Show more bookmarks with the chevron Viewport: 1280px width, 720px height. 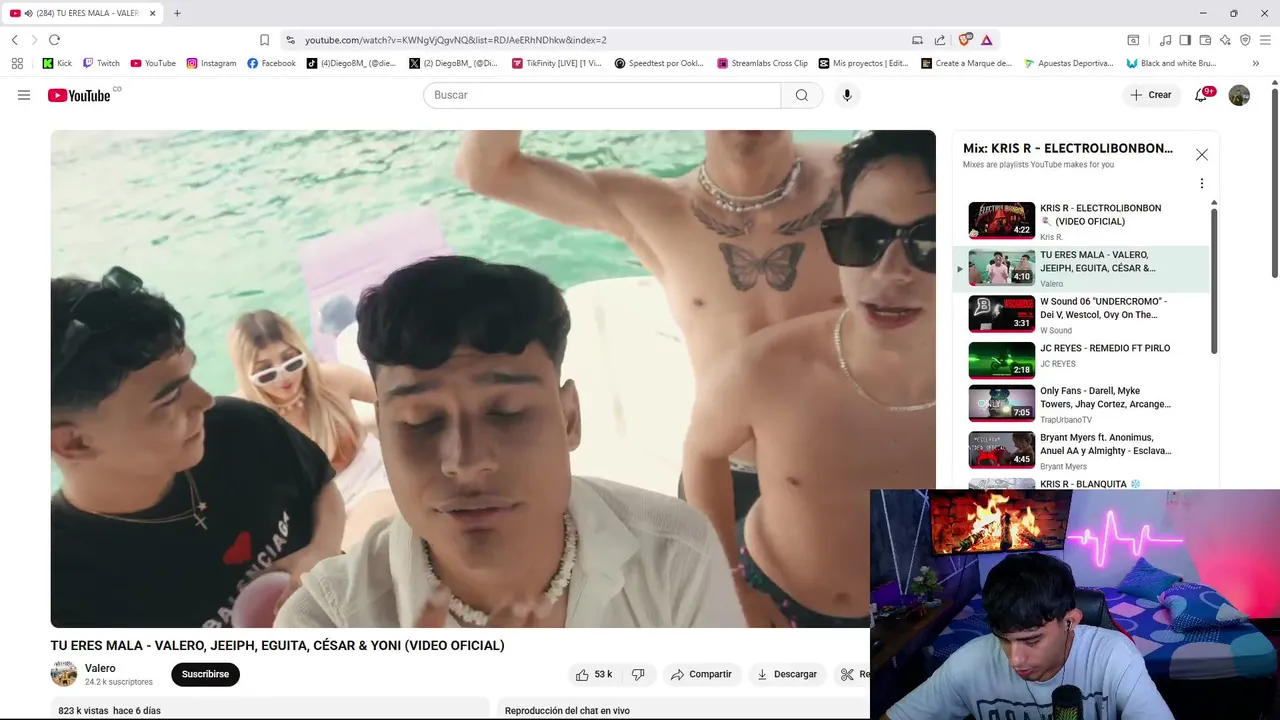[1256, 63]
